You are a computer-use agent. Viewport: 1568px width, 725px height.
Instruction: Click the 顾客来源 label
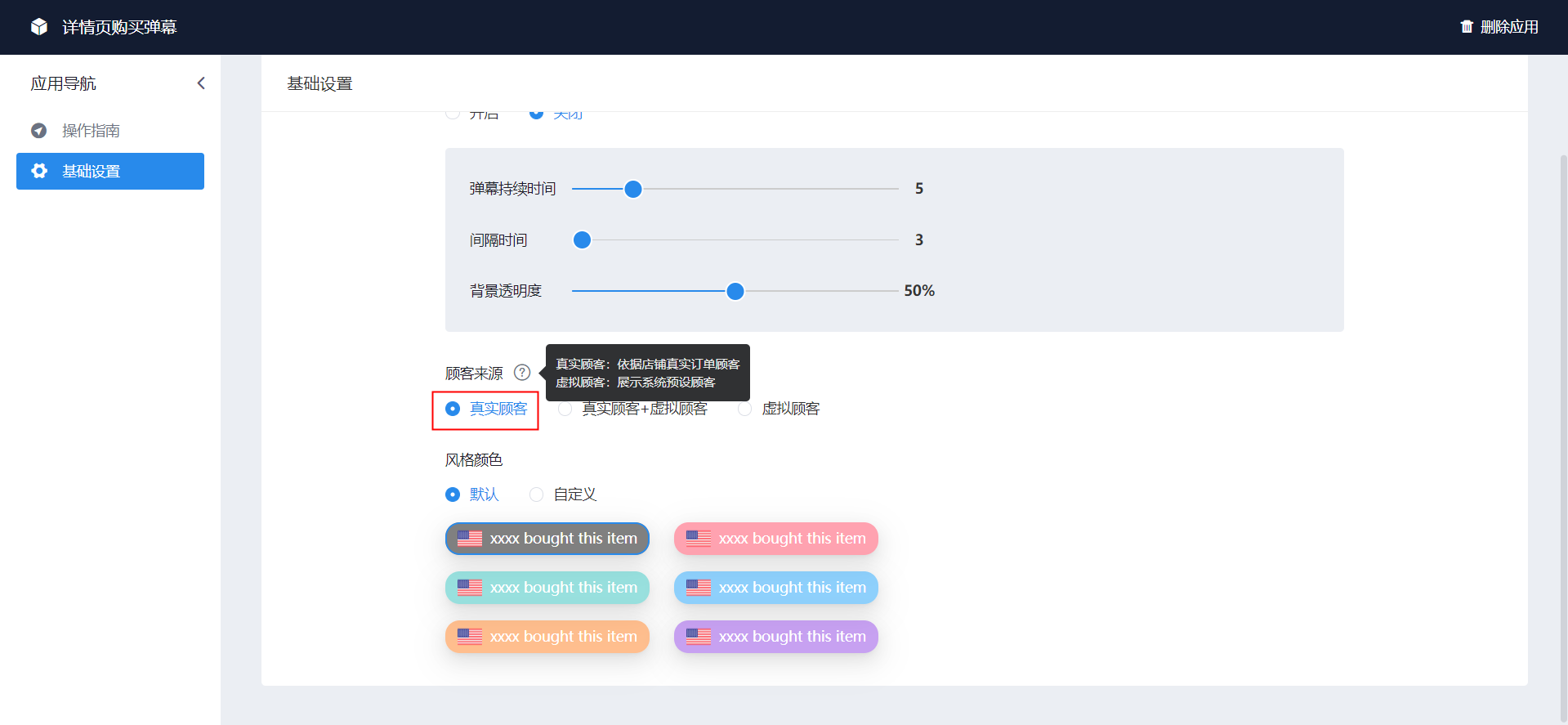click(x=474, y=374)
